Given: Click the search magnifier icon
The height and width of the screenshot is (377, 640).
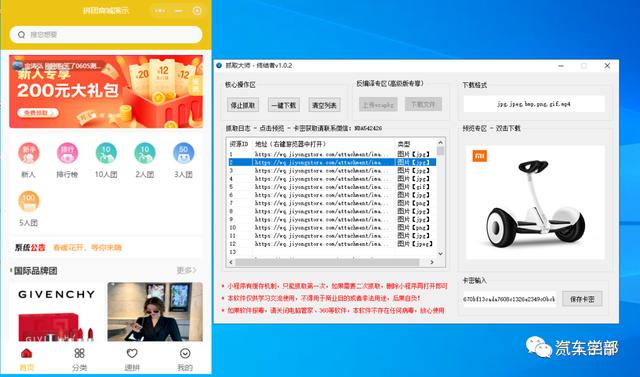Looking at the screenshot, I should 21,35.
